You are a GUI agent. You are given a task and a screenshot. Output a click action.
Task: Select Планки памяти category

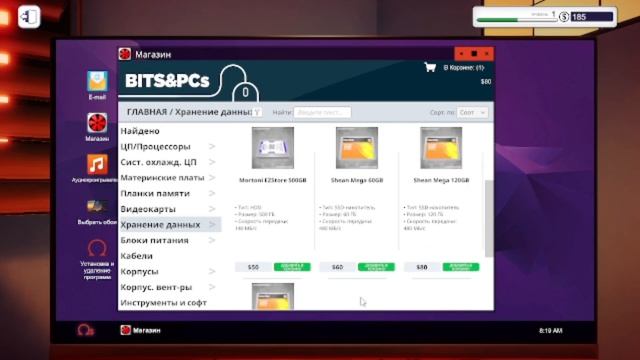155,193
